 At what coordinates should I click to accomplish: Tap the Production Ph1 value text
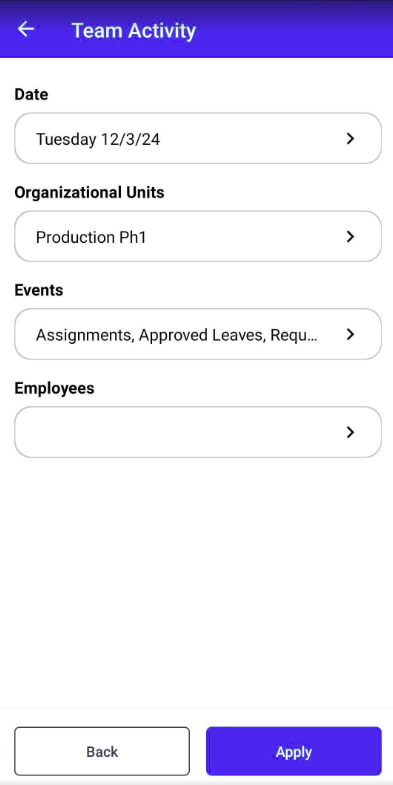(91, 237)
